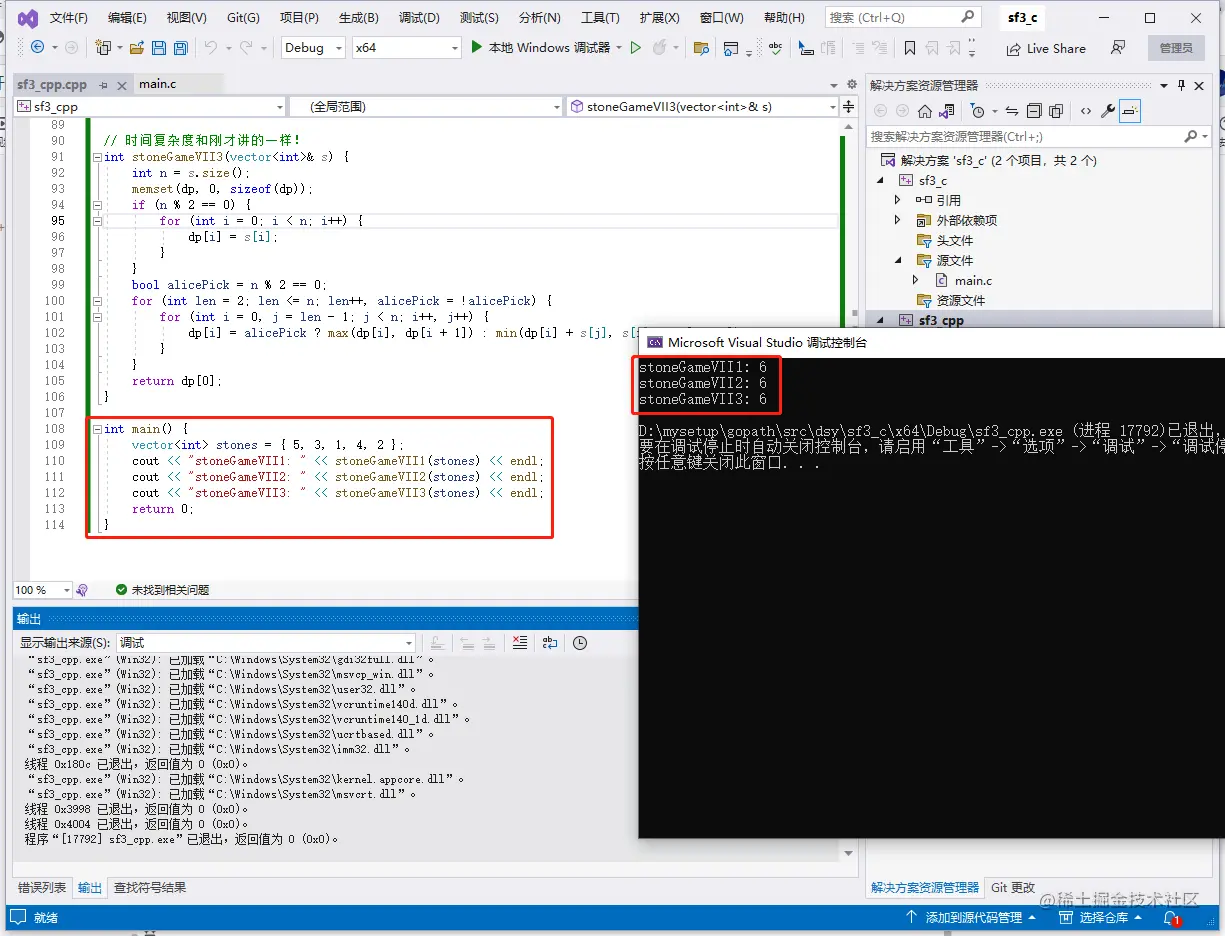
Task: Expand the 引用 references node
Action: coord(897,200)
